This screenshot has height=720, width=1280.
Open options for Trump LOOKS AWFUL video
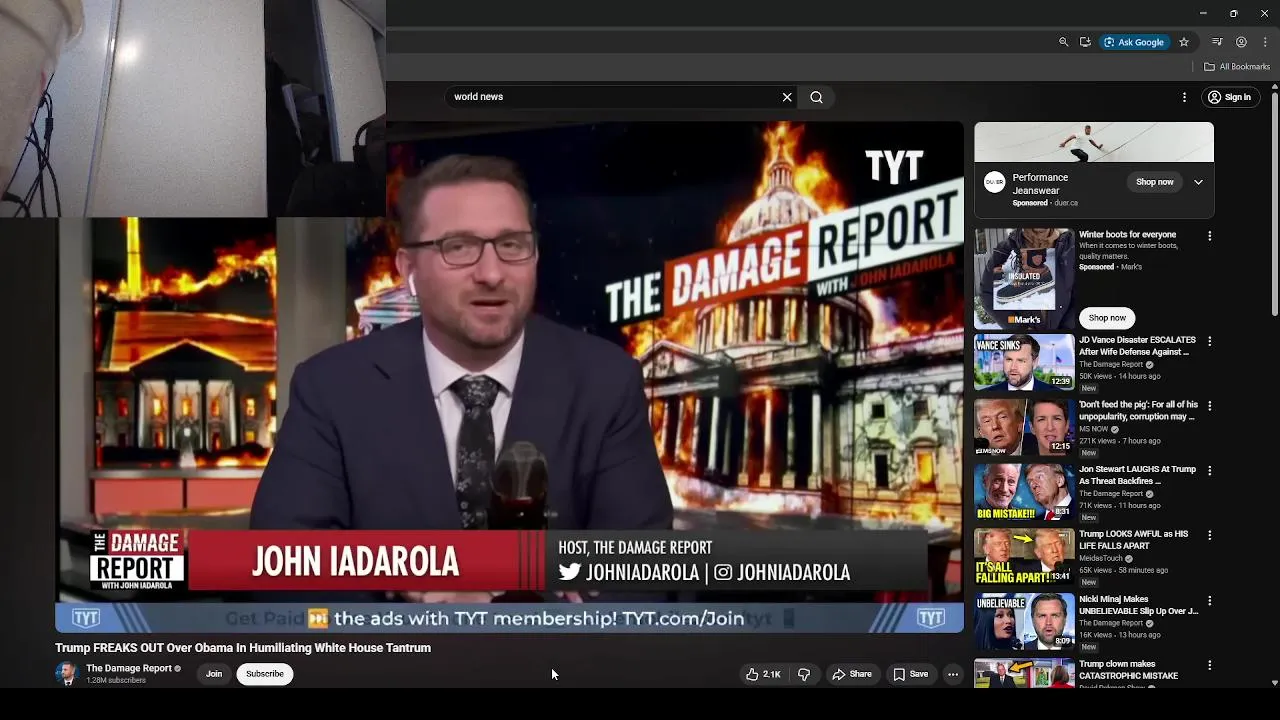point(1209,535)
